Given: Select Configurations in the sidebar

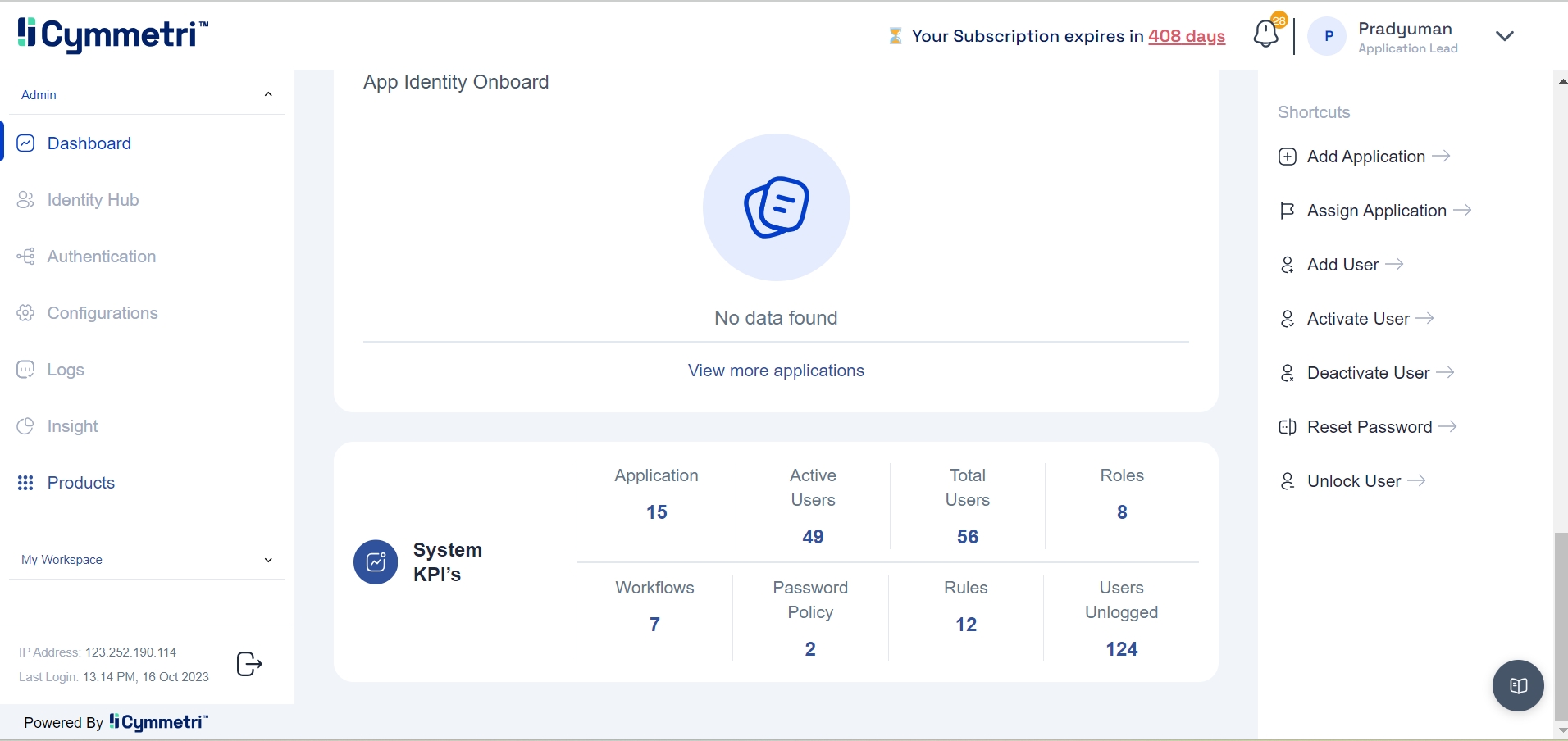Looking at the screenshot, I should pyautogui.click(x=103, y=313).
